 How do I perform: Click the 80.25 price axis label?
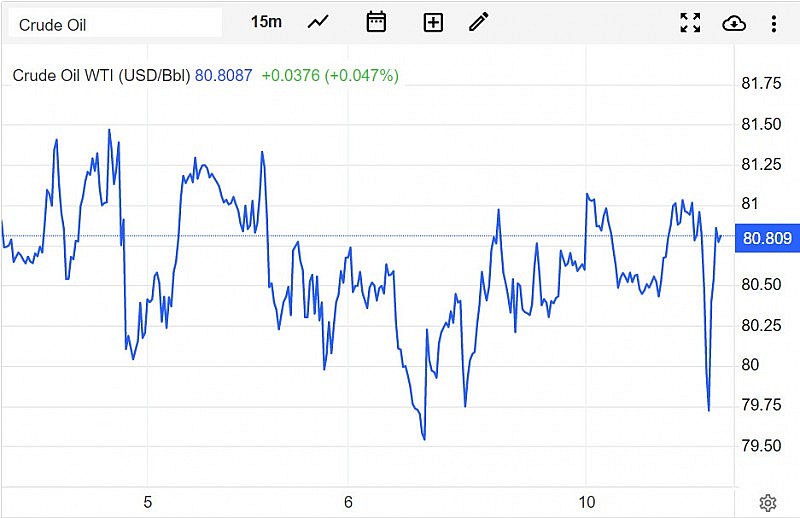click(x=758, y=325)
